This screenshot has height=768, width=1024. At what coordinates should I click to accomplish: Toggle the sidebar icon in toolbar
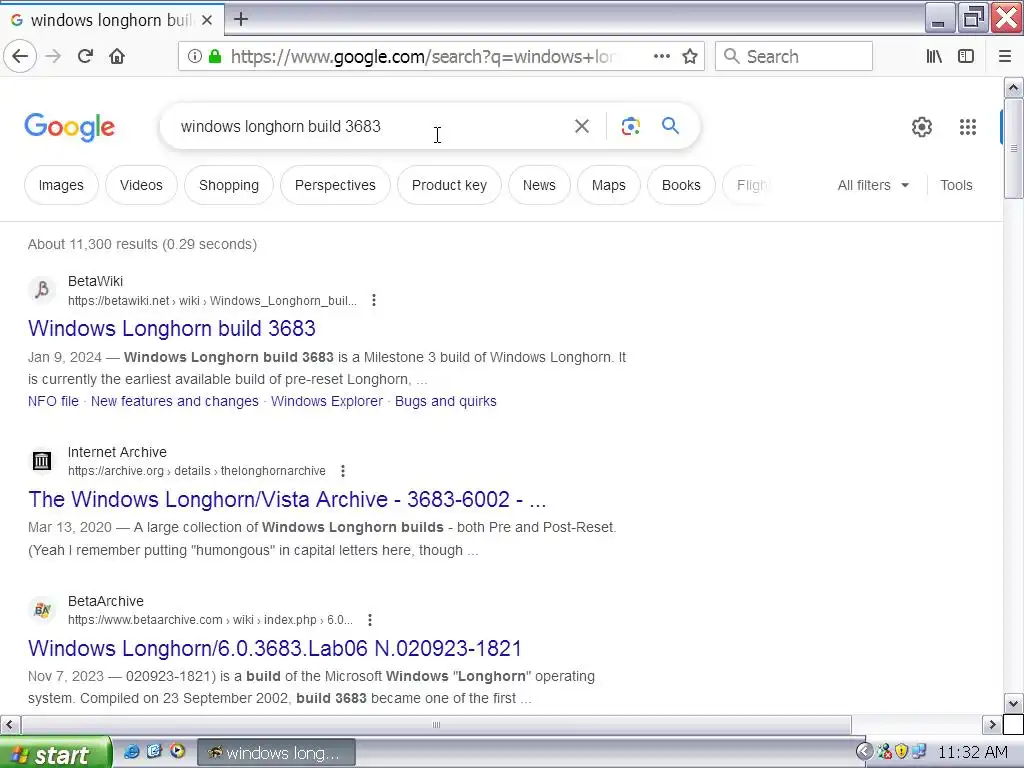click(x=966, y=56)
